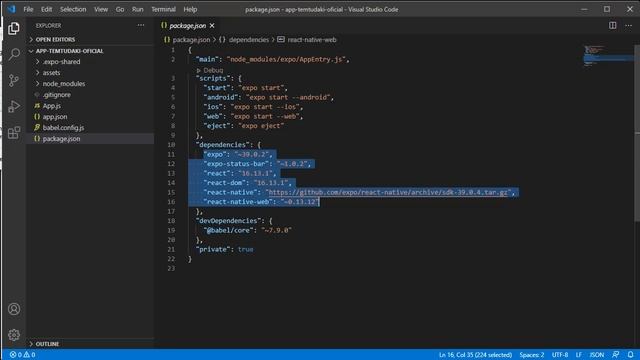Click the editor minimap

pos(608,57)
